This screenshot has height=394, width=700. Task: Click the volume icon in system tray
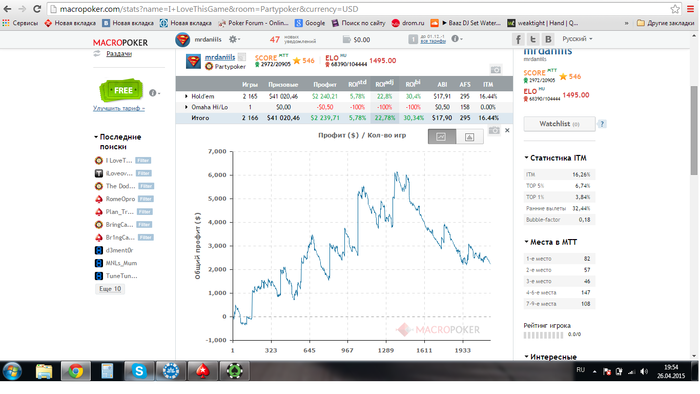644,371
